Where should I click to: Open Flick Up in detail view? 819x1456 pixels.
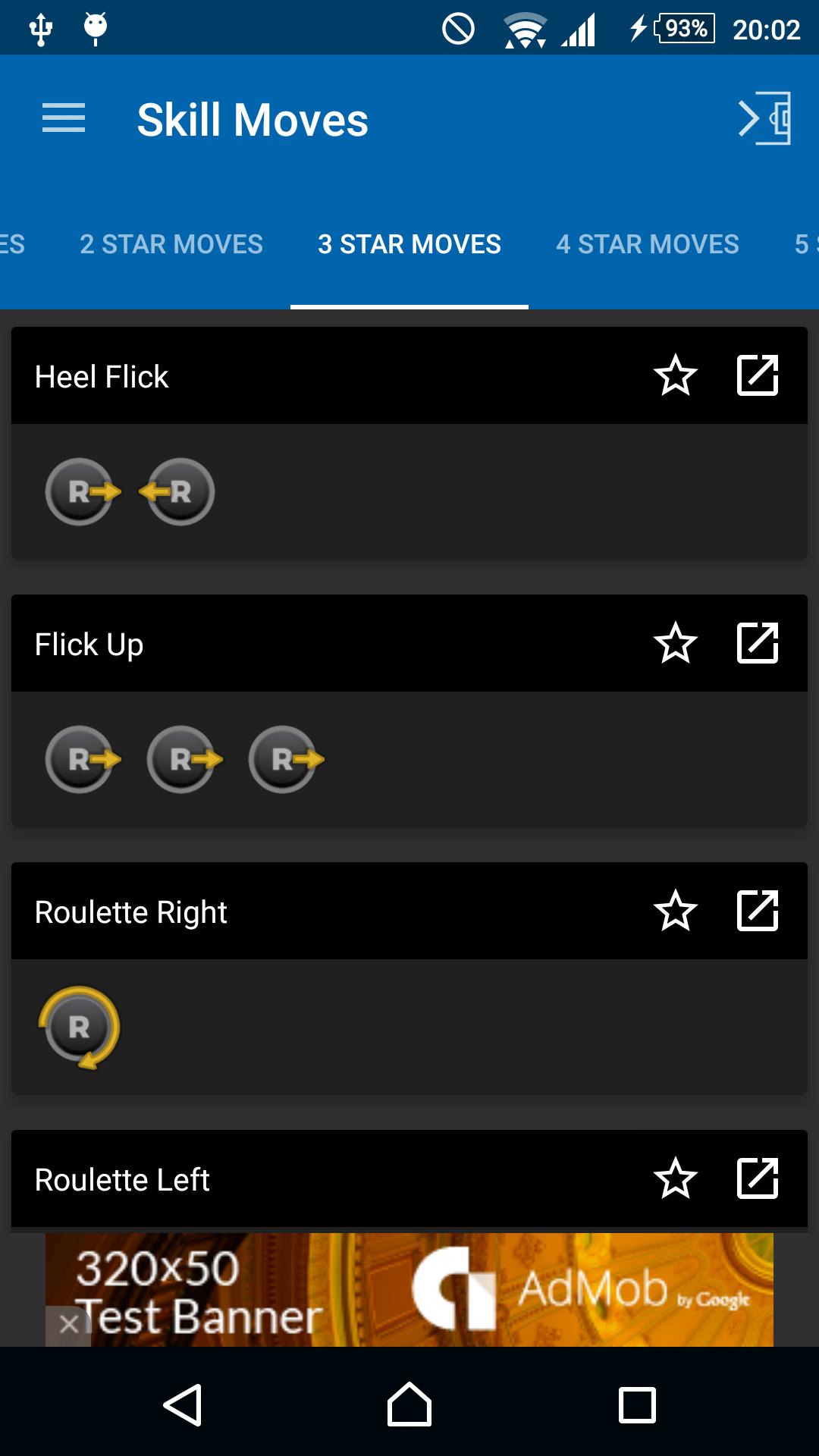pos(758,644)
